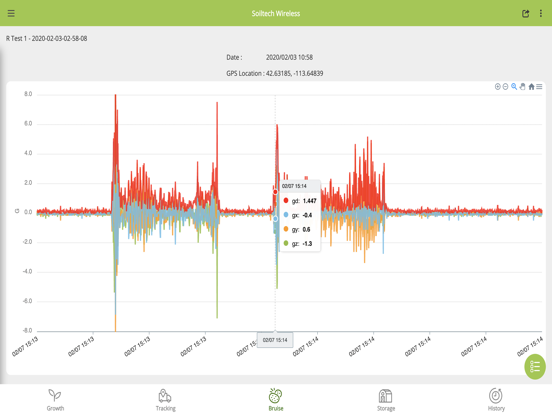Switch to the Tracking tab

(x=165, y=400)
